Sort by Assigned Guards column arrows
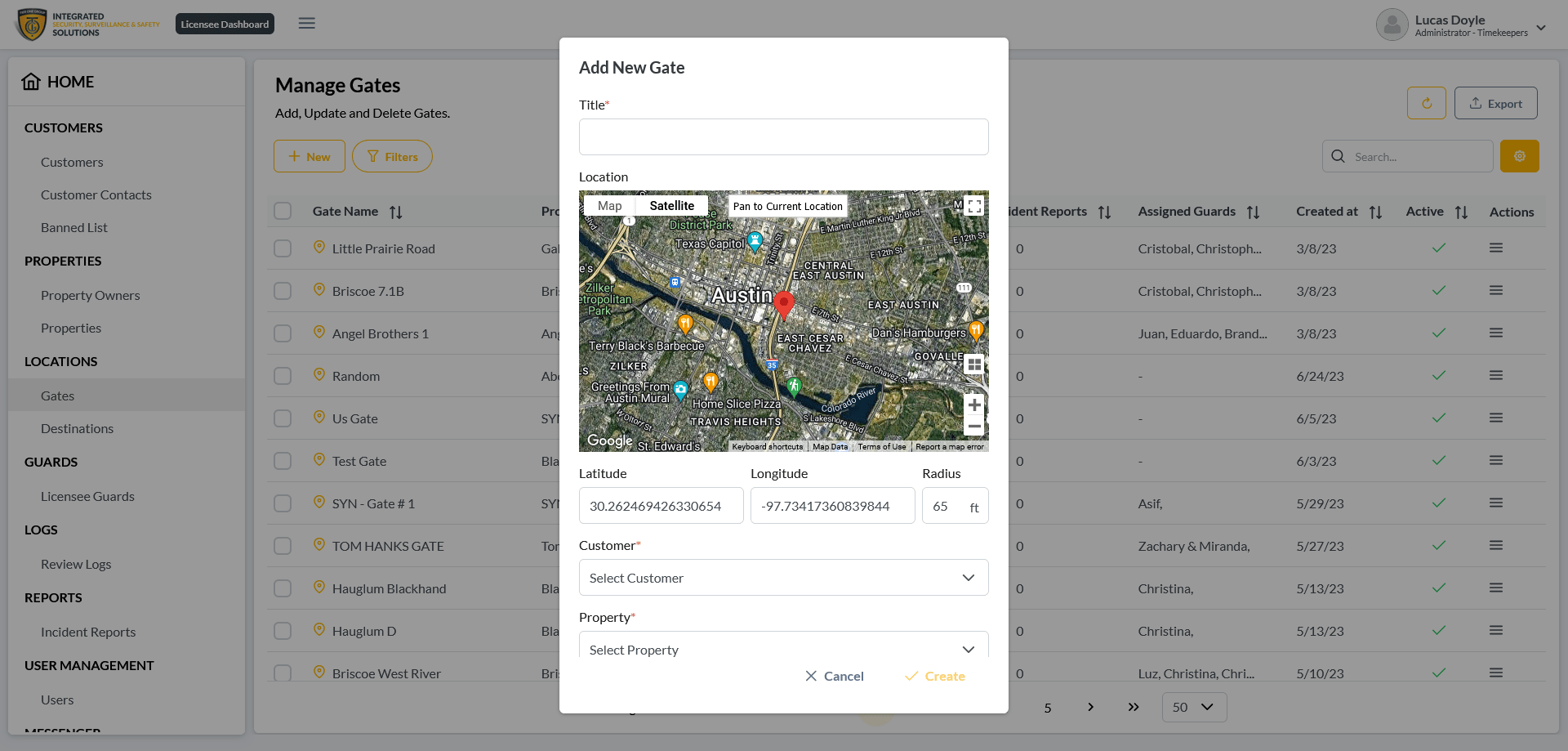 [x=1254, y=212]
